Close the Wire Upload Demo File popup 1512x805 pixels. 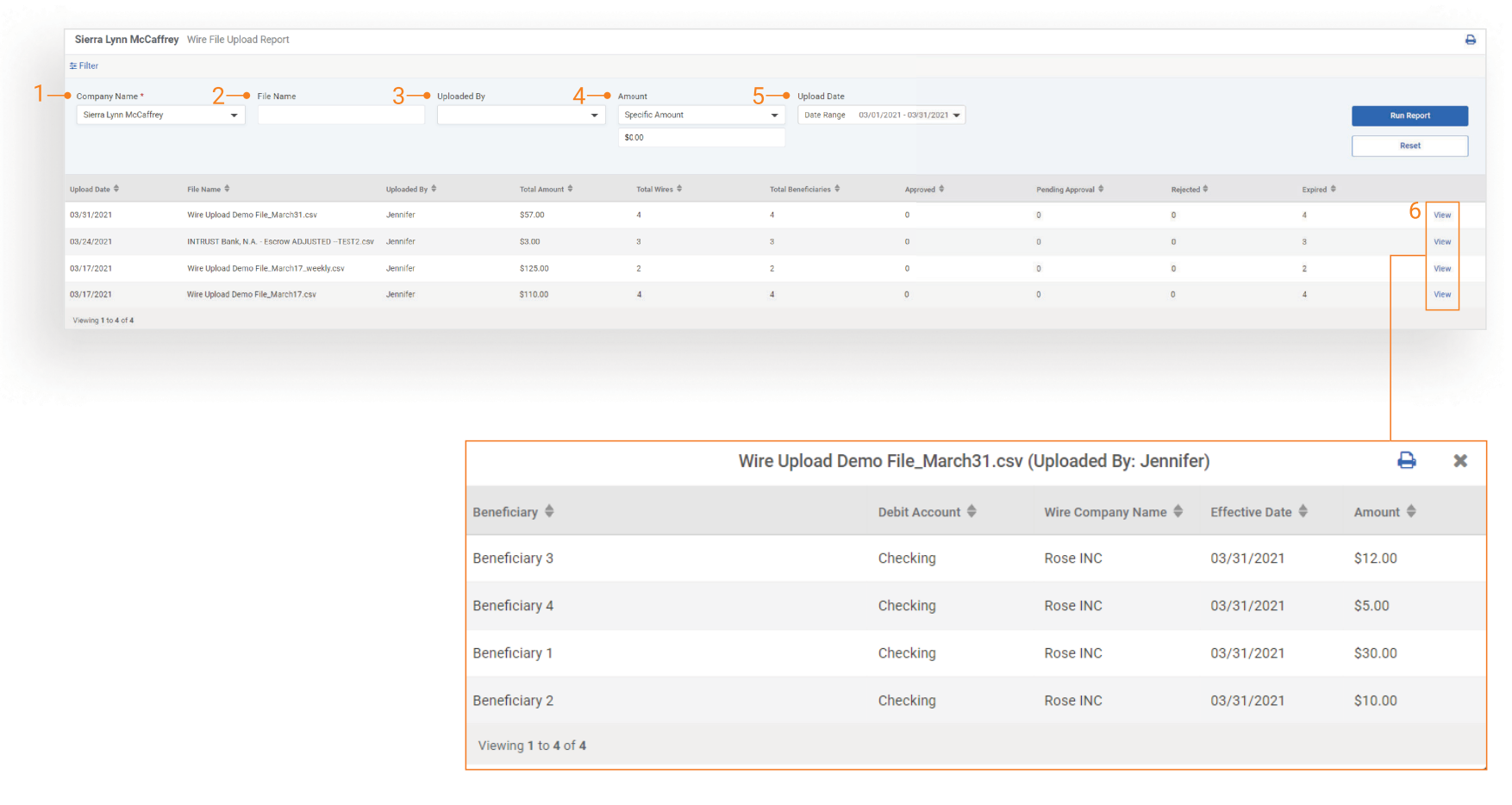click(1459, 460)
